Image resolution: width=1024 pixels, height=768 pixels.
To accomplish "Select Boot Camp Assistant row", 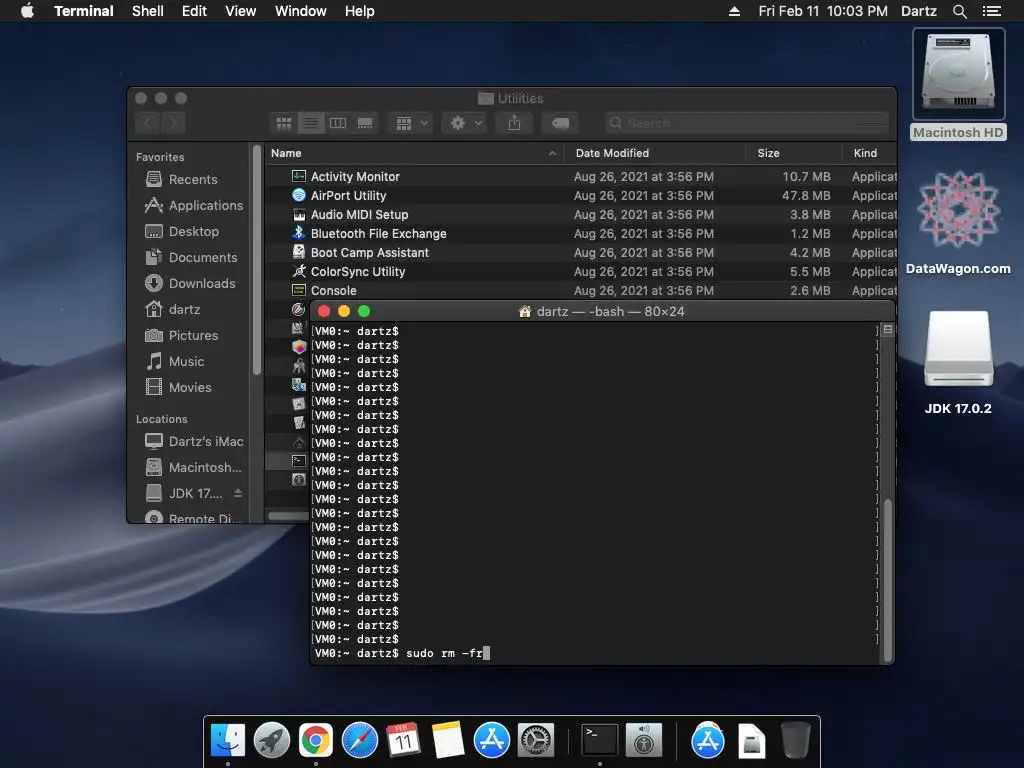I will 580,252.
